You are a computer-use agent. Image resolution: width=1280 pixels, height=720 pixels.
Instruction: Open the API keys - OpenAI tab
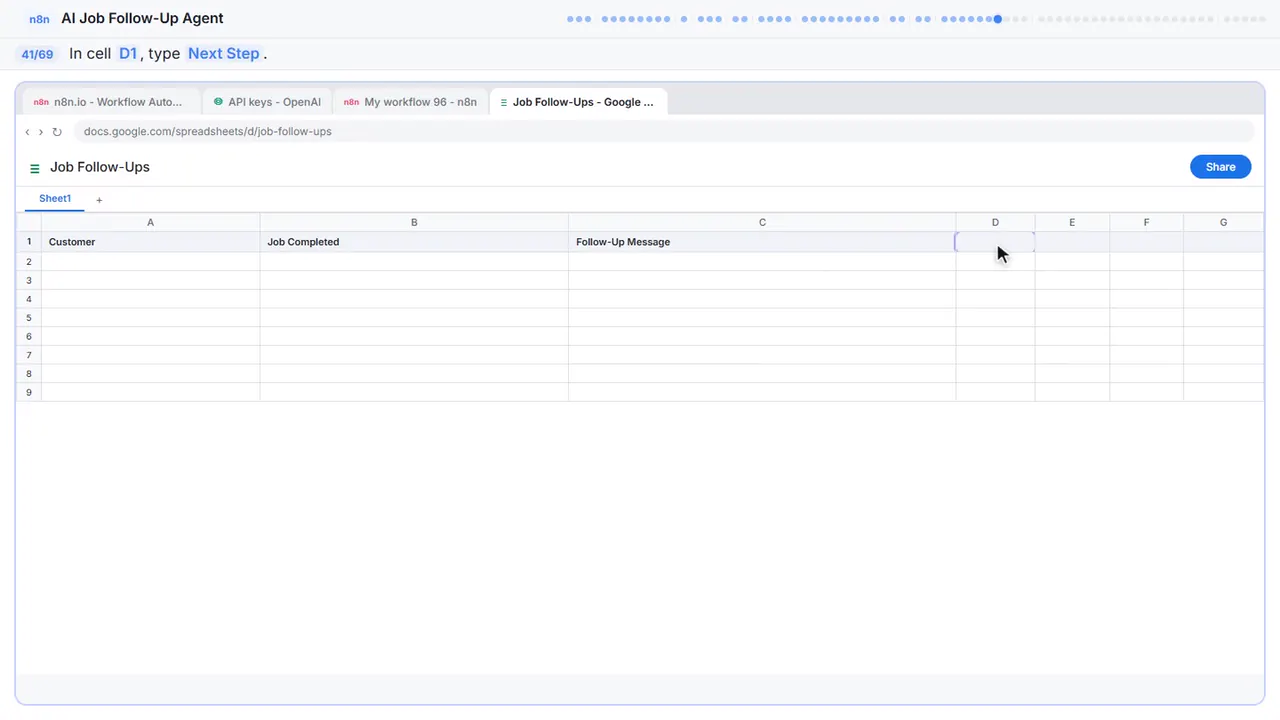click(267, 102)
